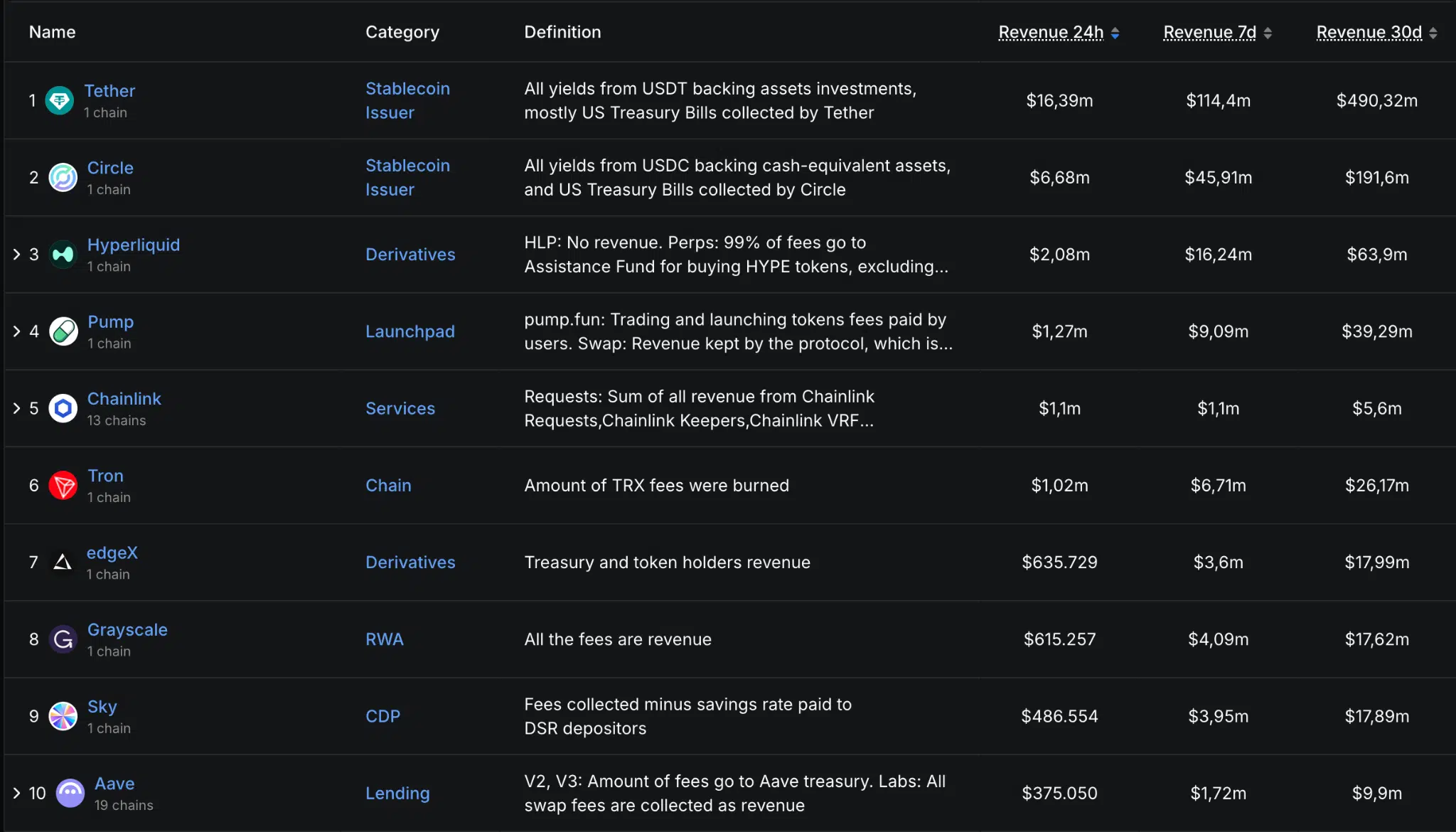Viewport: 1456px width, 832px height.
Task: Click the Aave ghost logo icon
Action: point(70,793)
